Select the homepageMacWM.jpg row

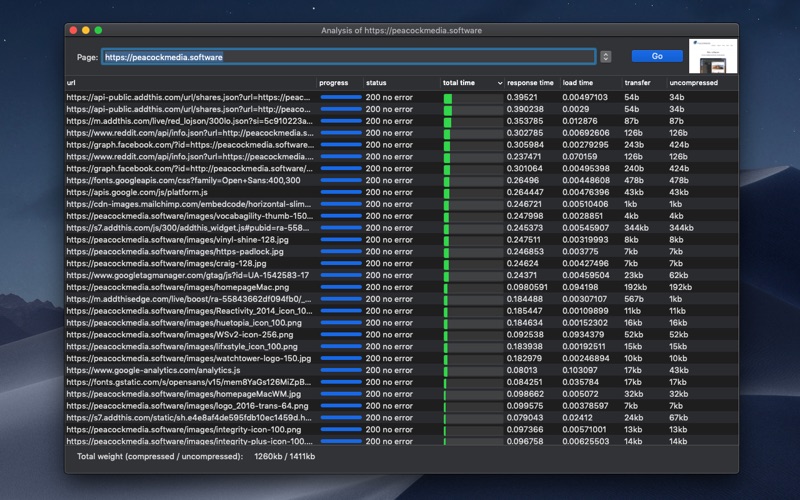coord(402,394)
